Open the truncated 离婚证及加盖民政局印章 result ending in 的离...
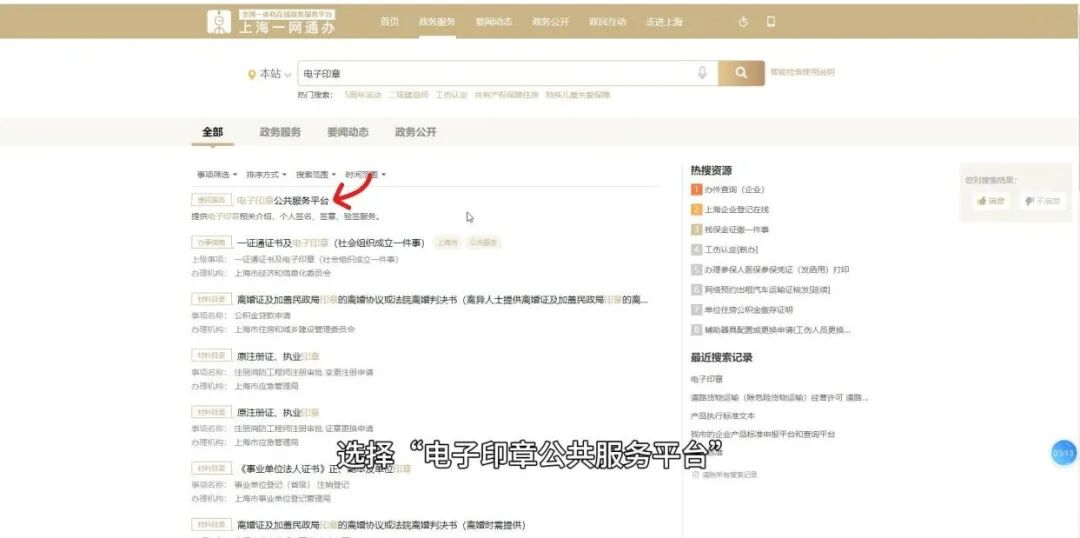1080x538 pixels. [x=443, y=300]
